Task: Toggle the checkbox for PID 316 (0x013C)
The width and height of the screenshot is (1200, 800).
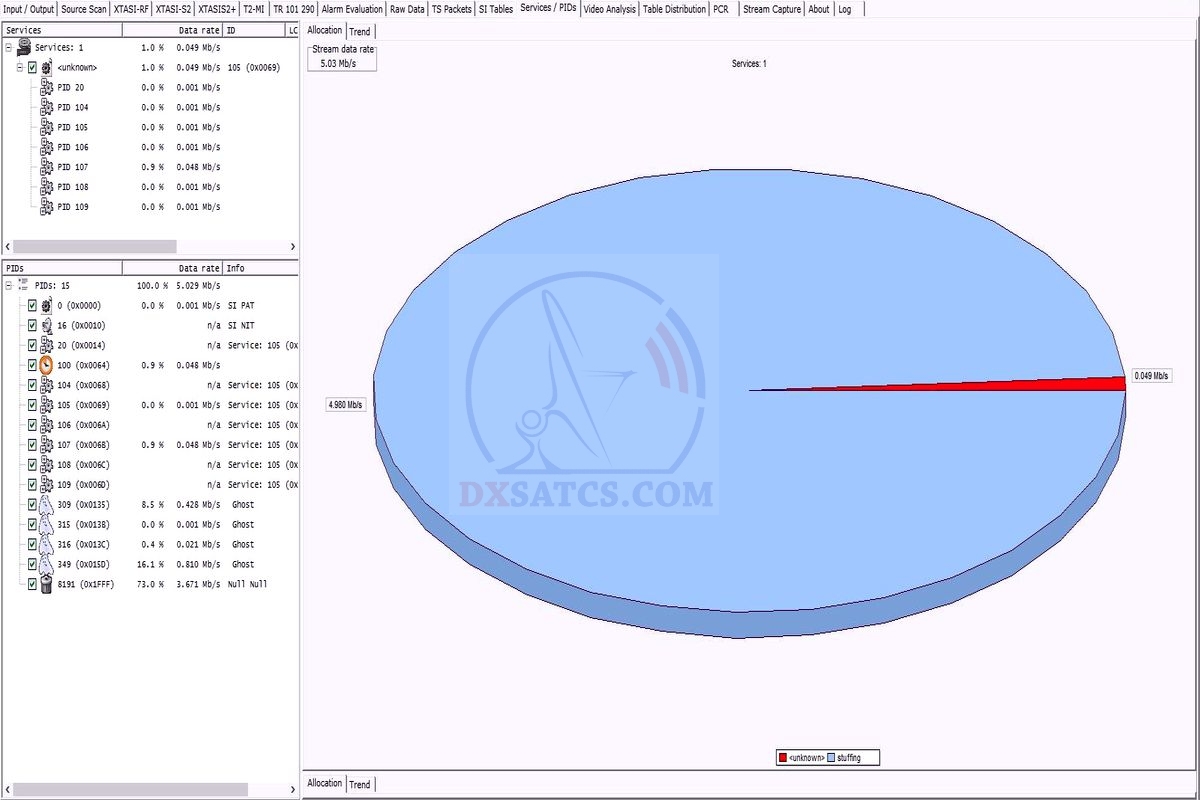Action: click(32, 544)
